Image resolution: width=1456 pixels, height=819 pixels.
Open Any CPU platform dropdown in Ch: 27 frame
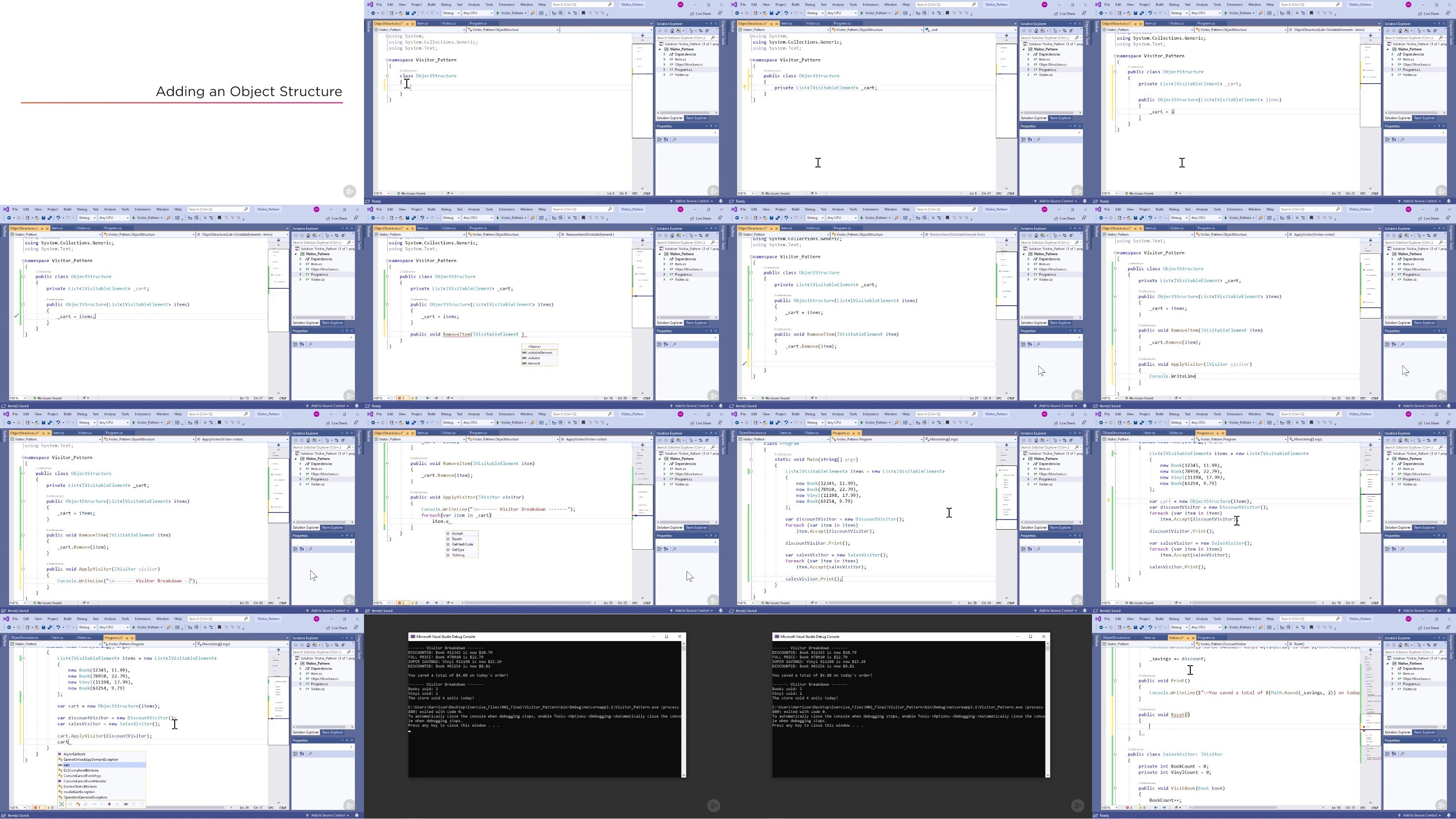[x=114, y=217]
